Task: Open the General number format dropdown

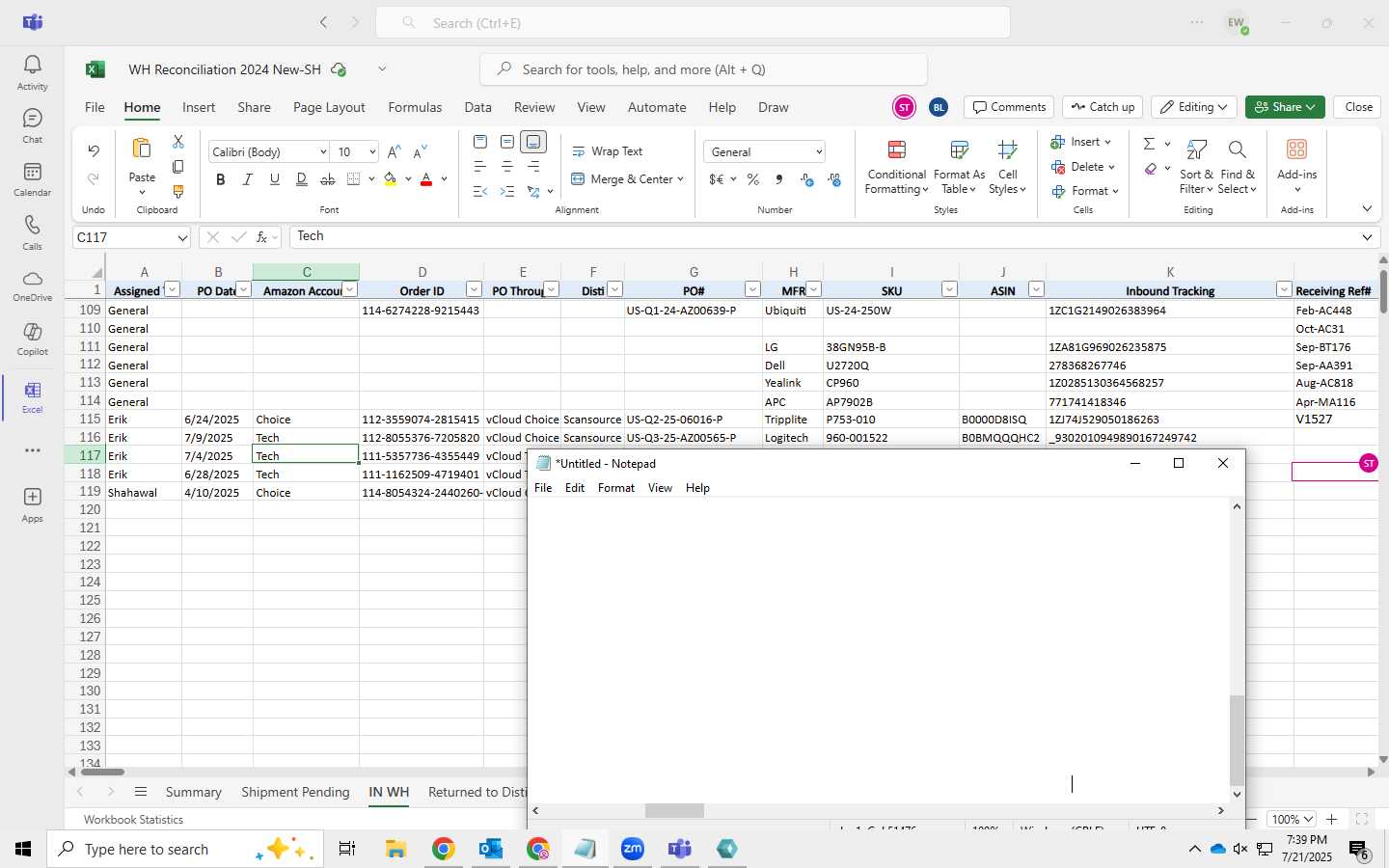Action: pos(819,152)
